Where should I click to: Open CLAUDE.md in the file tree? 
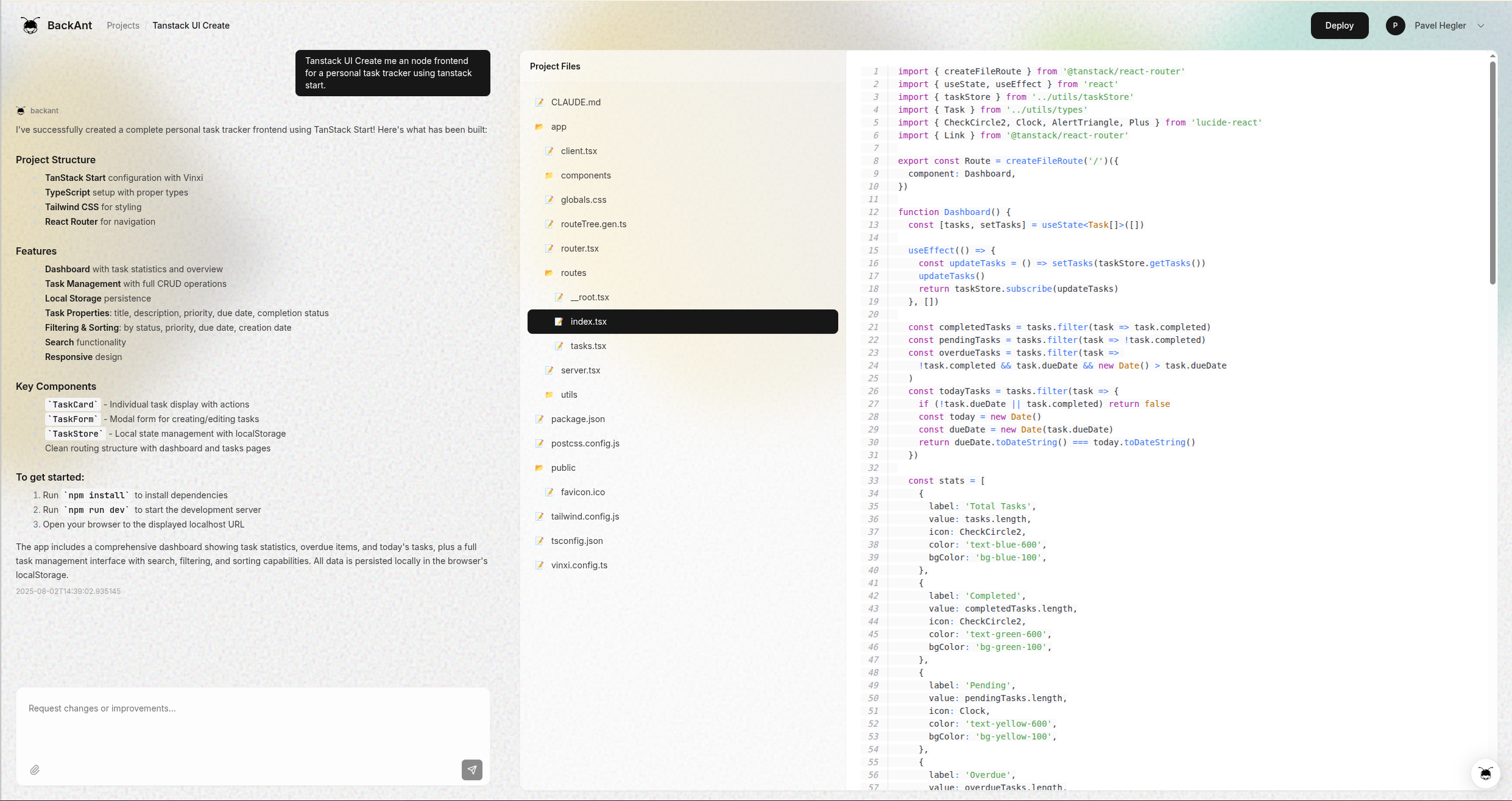(x=682, y=102)
